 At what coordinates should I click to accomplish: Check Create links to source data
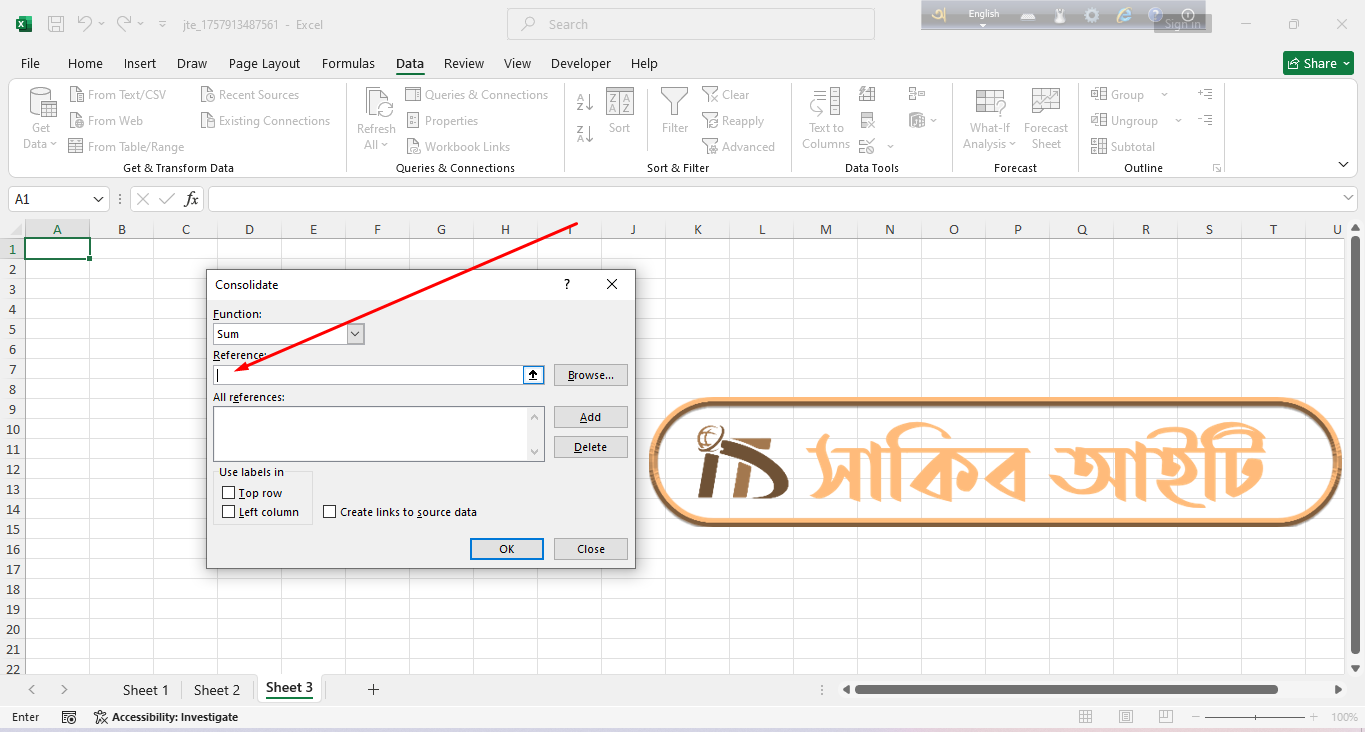330,512
